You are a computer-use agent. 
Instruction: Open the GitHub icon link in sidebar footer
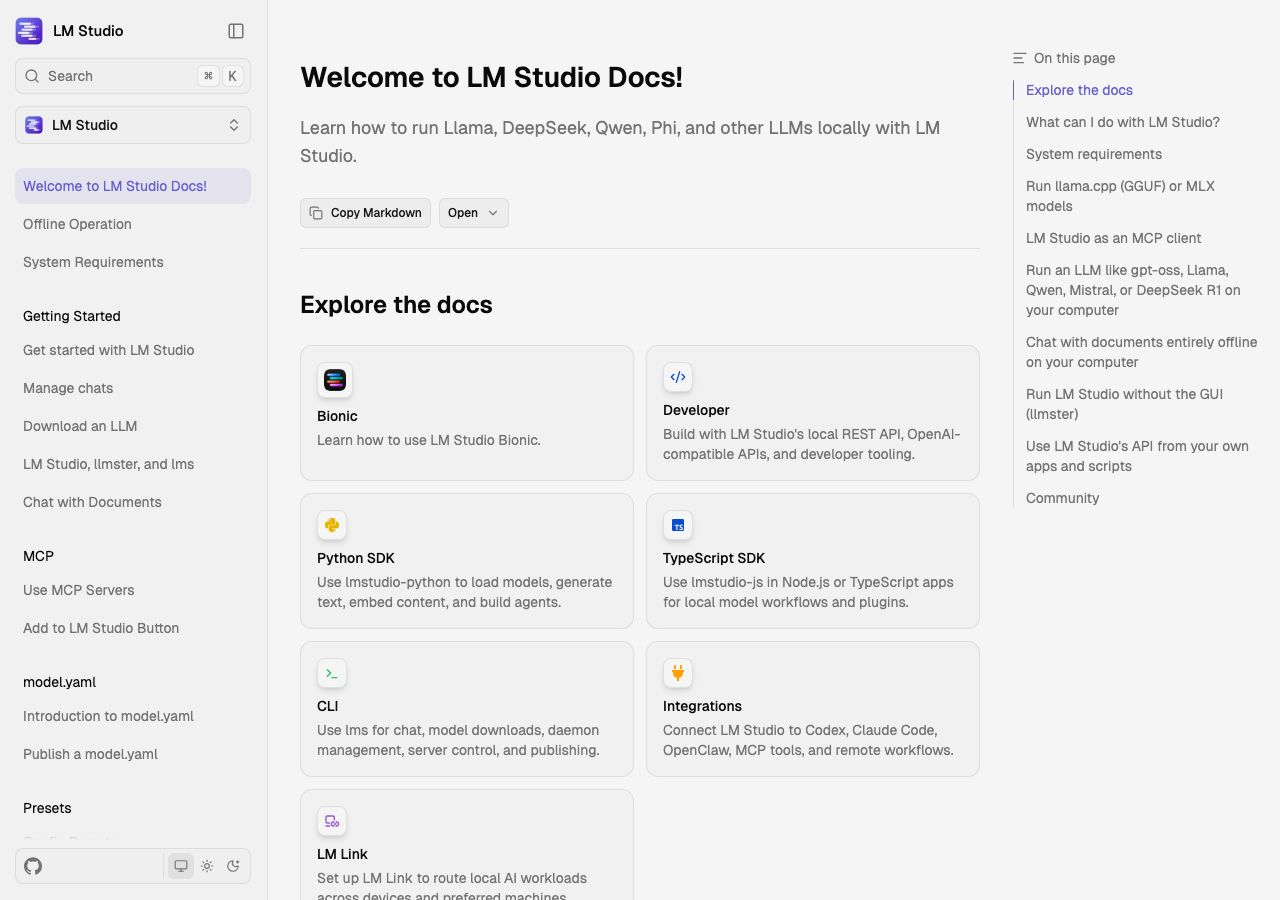pos(33,866)
